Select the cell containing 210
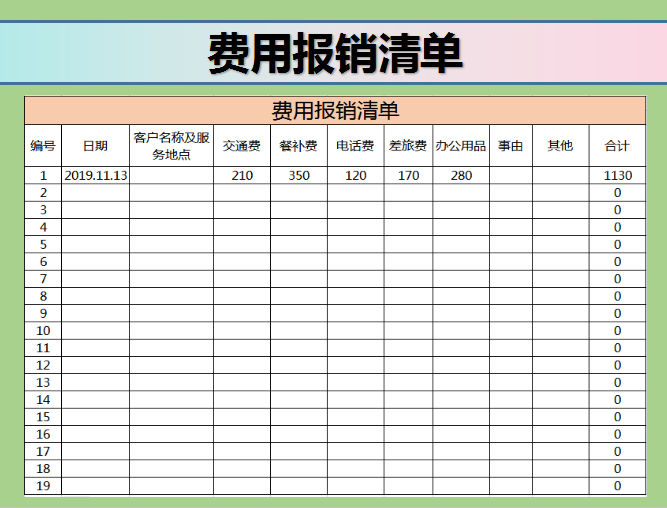The height and width of the screenshot is (508, 667). (242, 176)
